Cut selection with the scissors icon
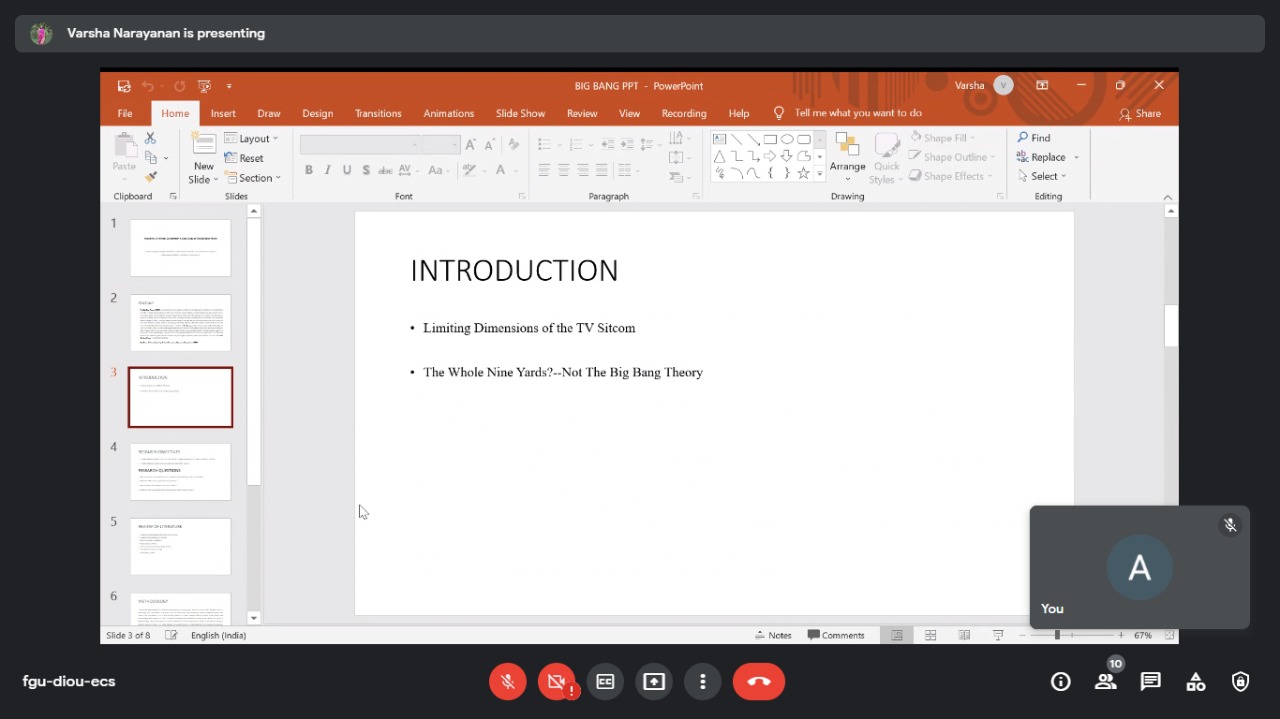Image resolution: width=1280 pixels, height=719 pixels. pos(150,138)
